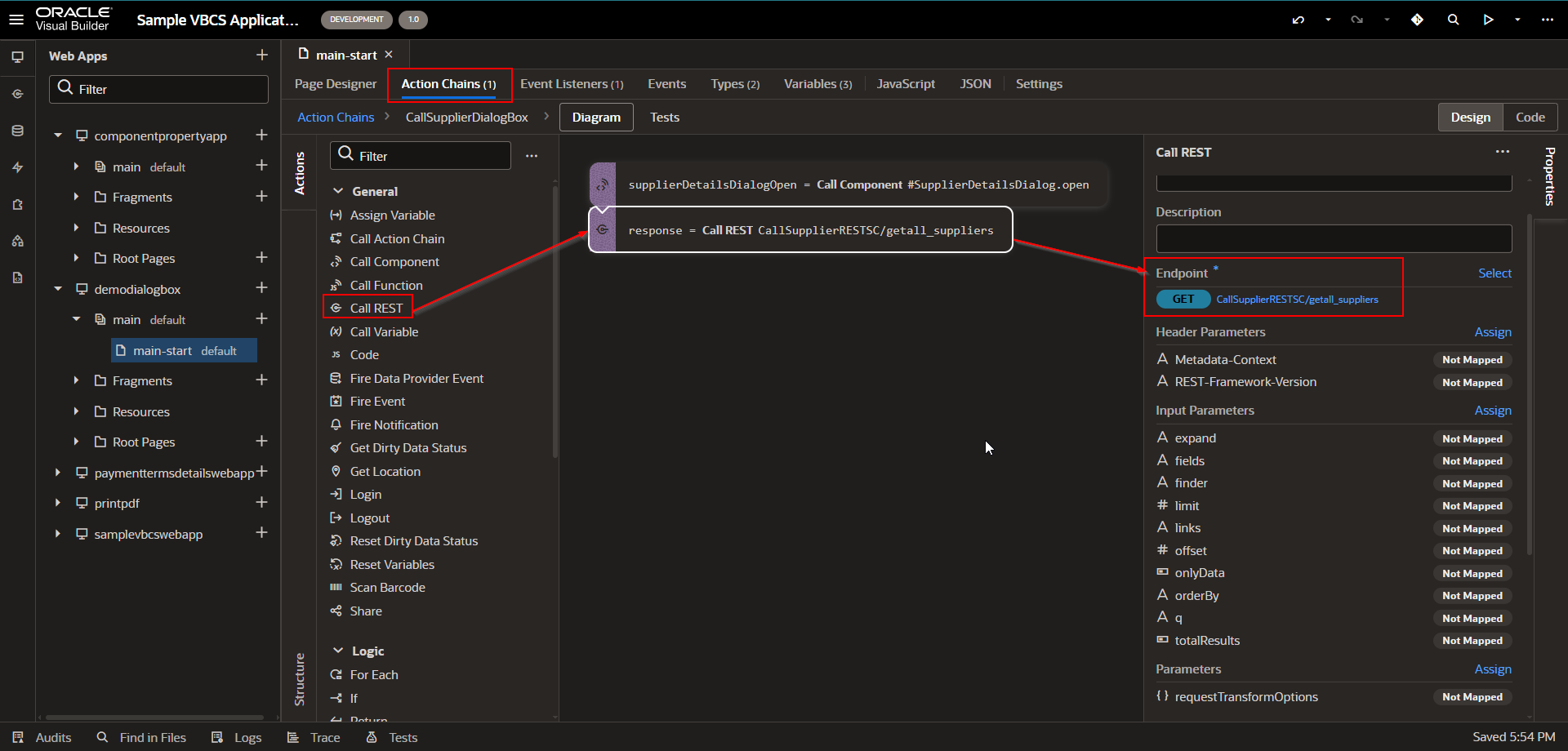Open undo history dropdown arrow
This screenshot has width=1568, height=751.
point(1328,20)
